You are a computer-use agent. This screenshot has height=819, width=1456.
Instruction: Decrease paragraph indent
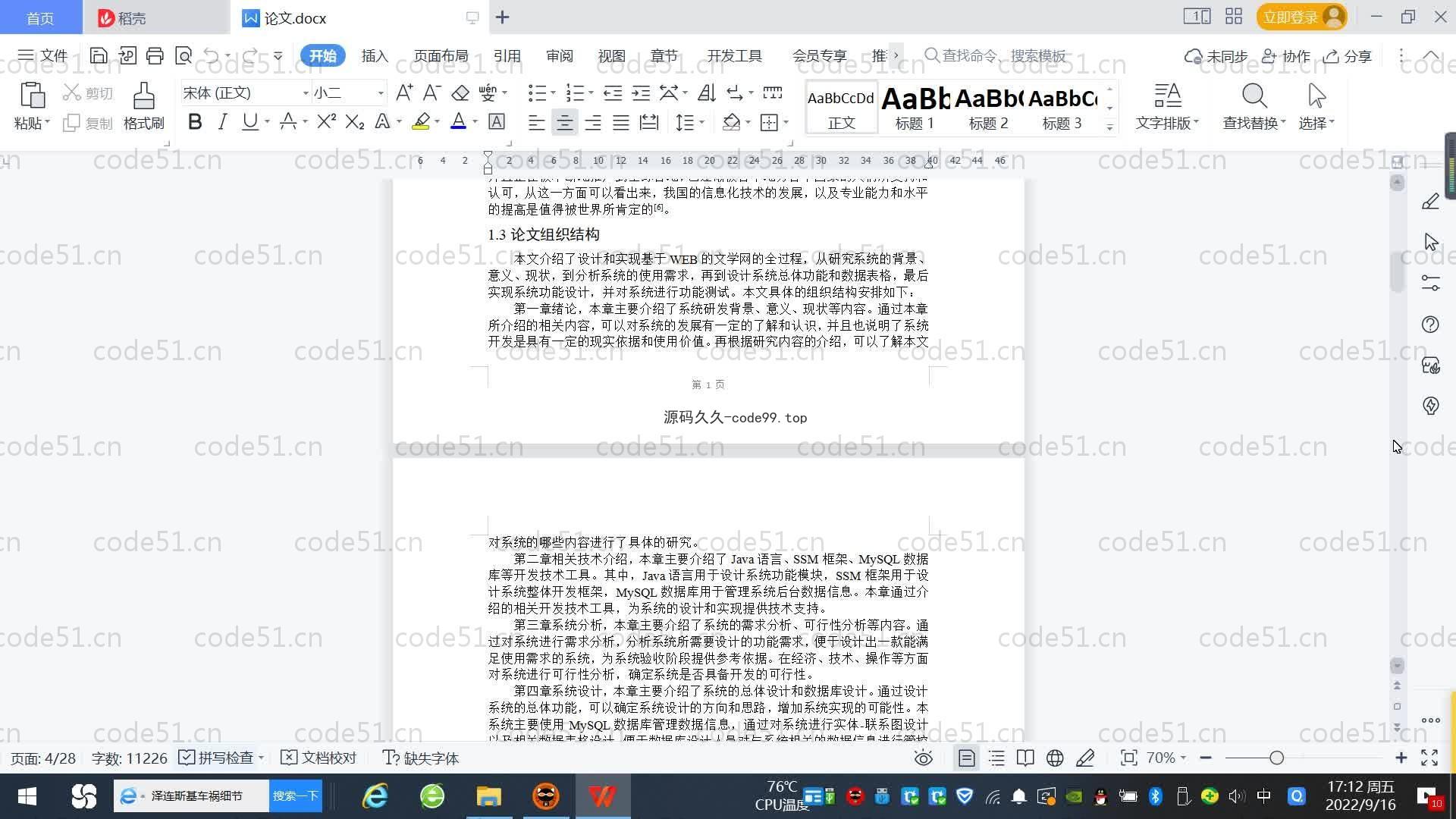click(x=613, y=93)
